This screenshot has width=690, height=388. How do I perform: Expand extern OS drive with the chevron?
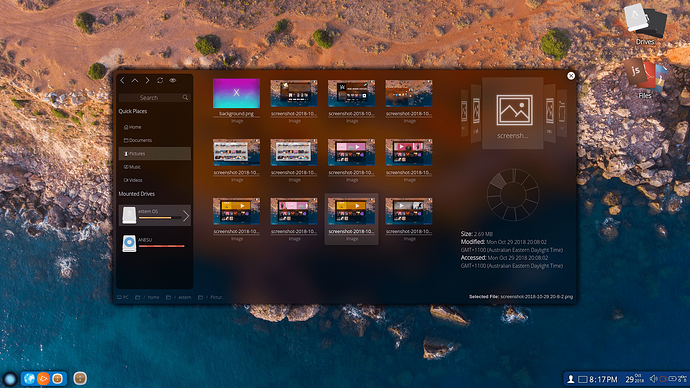click(186, 216)
